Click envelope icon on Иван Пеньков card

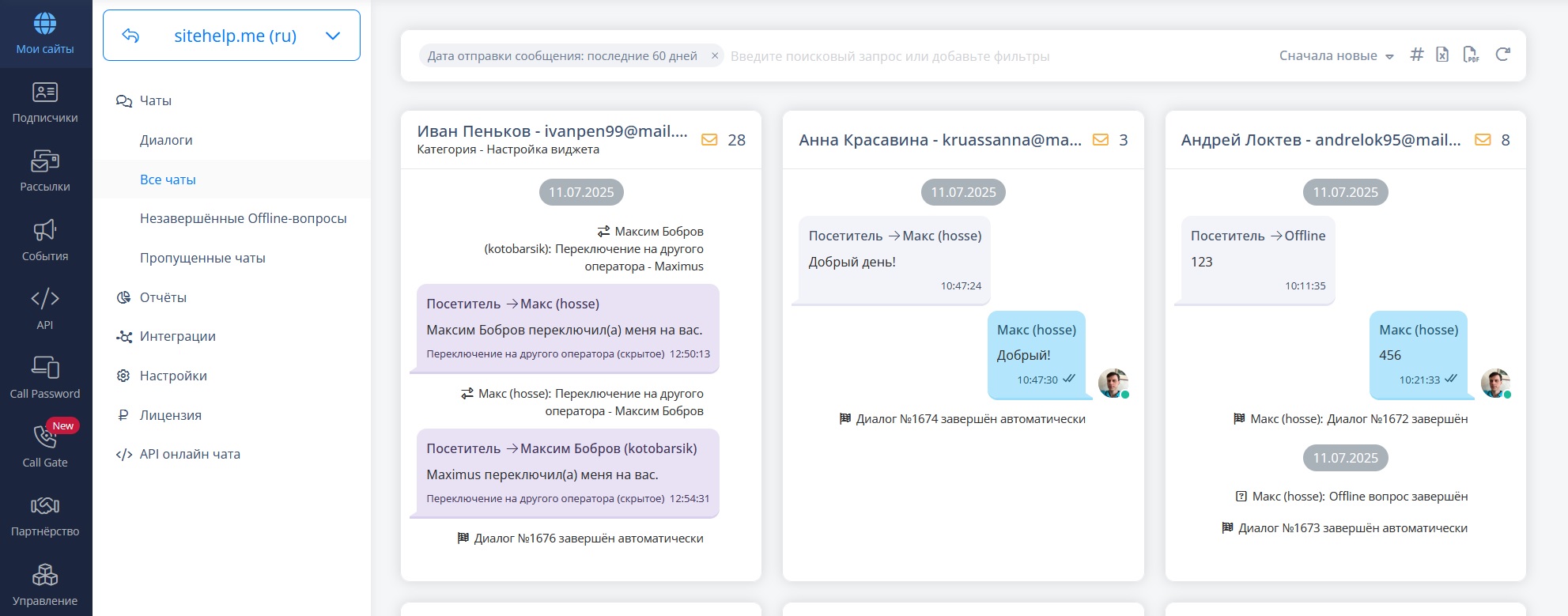click(x=709, y=140)
